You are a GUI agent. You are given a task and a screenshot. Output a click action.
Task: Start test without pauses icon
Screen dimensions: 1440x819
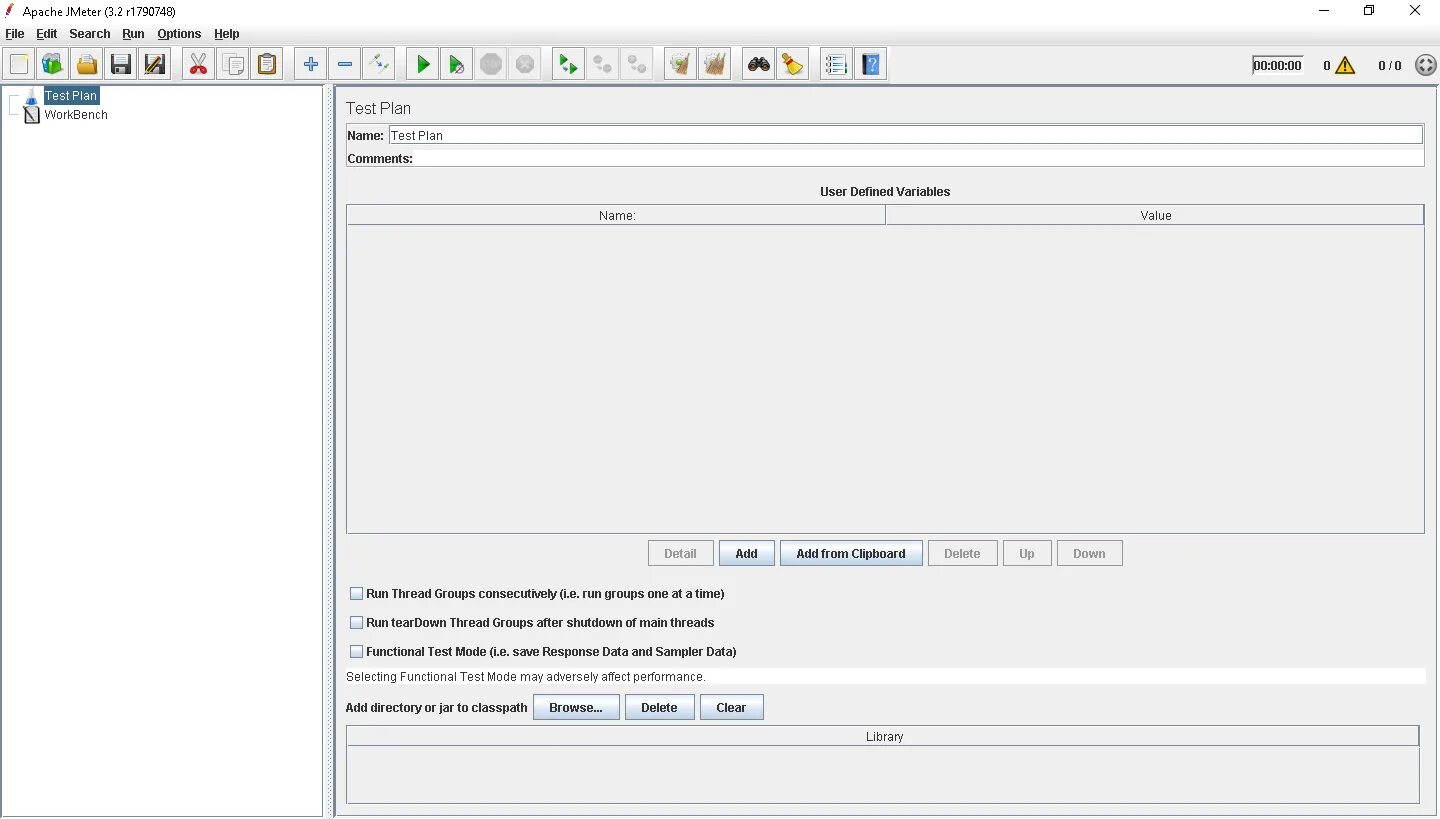(457, 65)
